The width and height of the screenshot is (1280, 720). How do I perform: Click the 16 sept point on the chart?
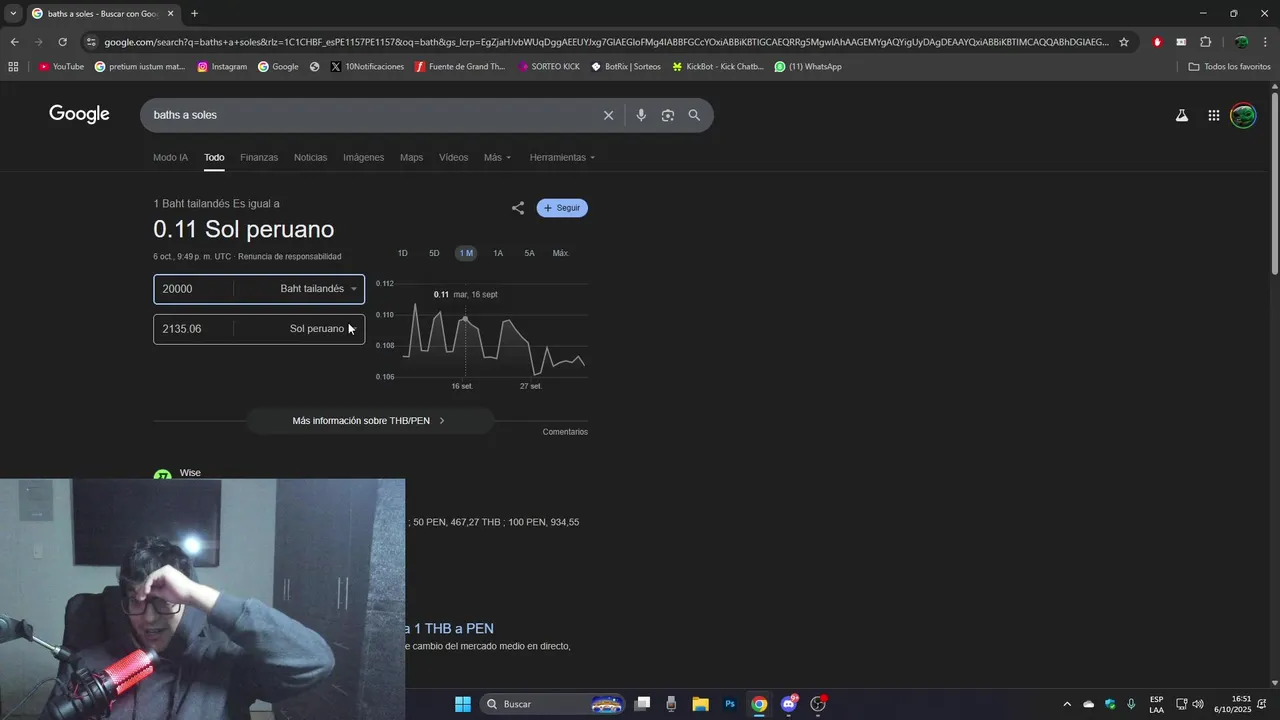pyautogui.click(x=465, y=319)
